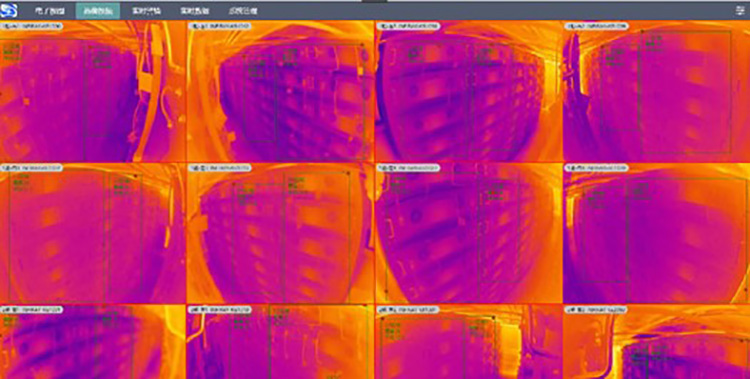This screenshot has height=379, width=750.
Task: Select the last thermal feed in the middle row
Action: (x=657, y=234)
